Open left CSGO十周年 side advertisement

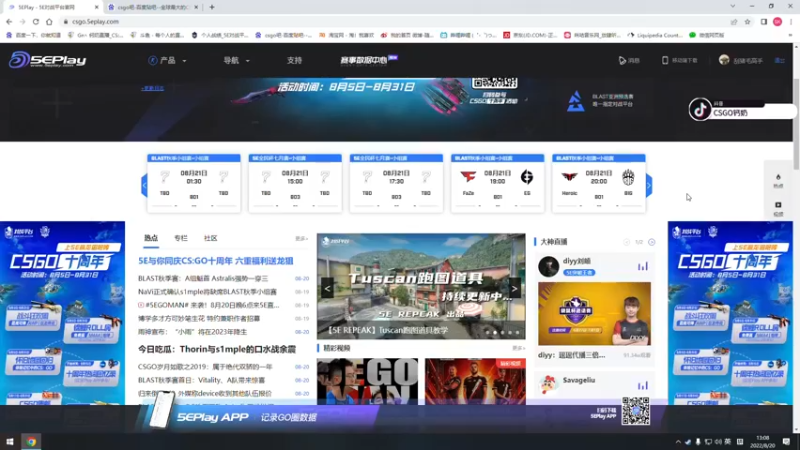coord(62,313)
